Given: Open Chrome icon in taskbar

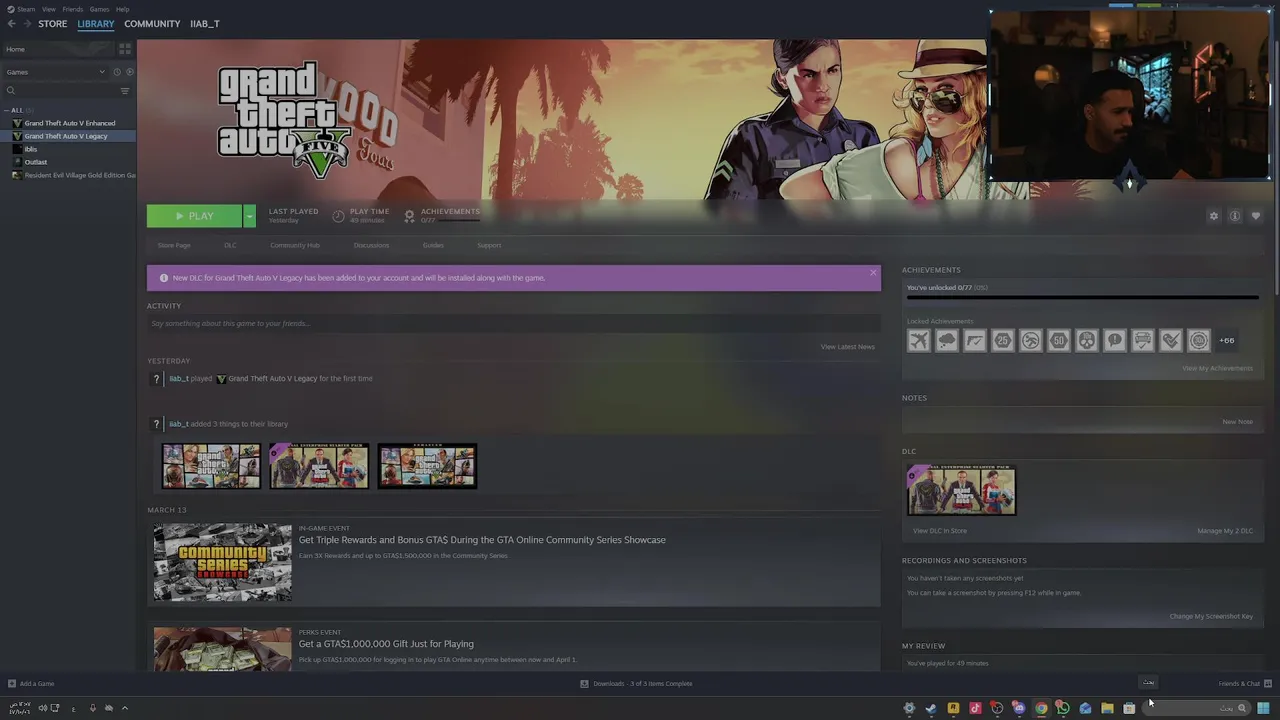Looking at the screenshot, I should tap(1041, 708).
